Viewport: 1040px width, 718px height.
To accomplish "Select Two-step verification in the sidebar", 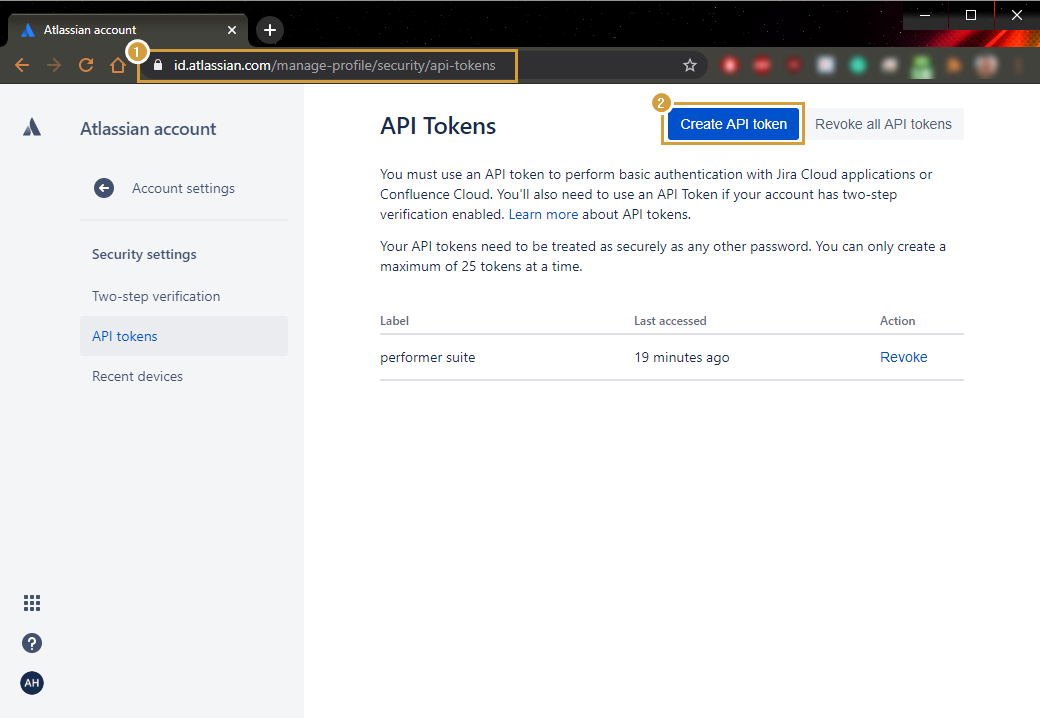I will pyautogui.click(x=156, y=296).
